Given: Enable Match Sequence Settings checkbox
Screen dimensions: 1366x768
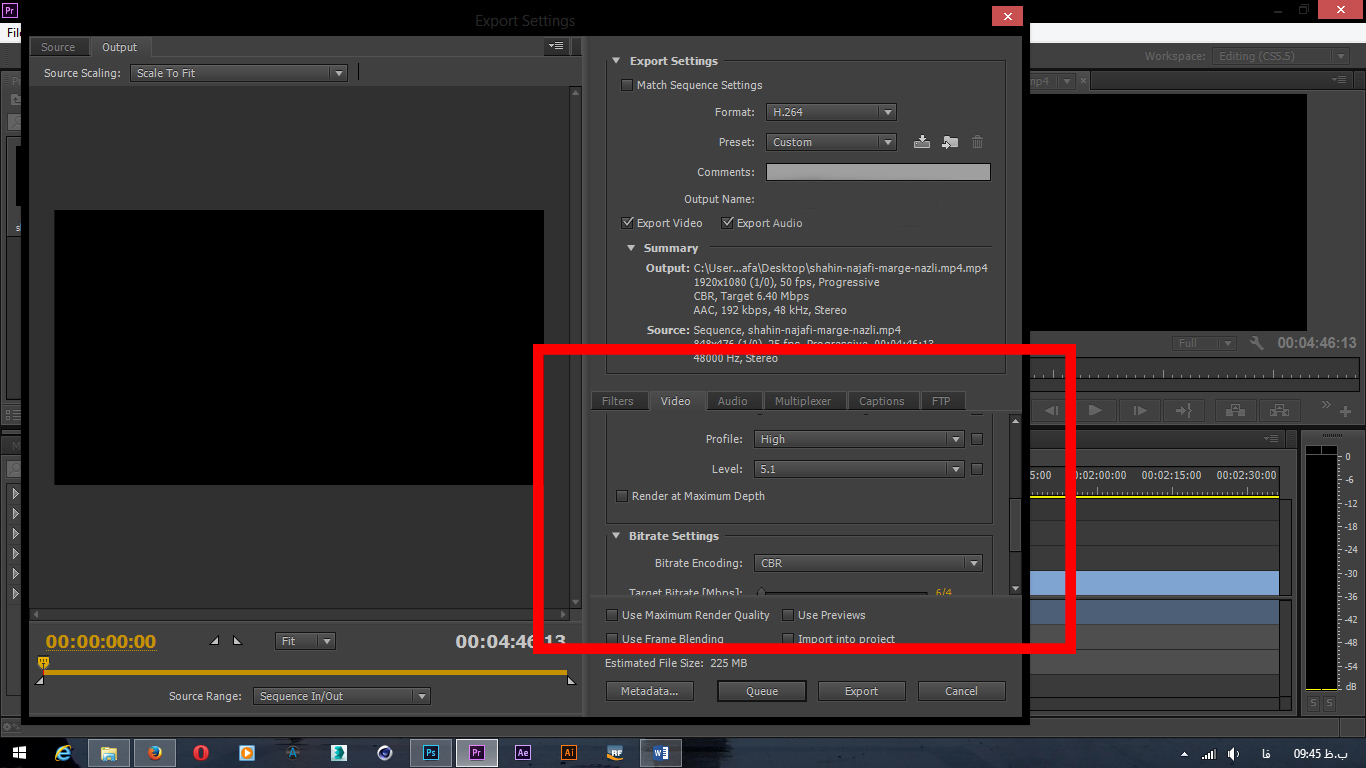Looking at the screenshot, I should (x=628, y=85).
